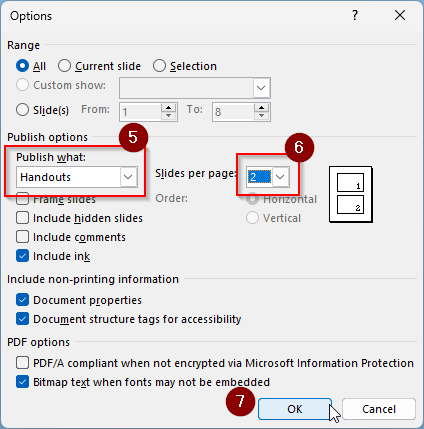Screen dimensions: 424x429
Task: Click the PDF options heading
Action: 38,342
